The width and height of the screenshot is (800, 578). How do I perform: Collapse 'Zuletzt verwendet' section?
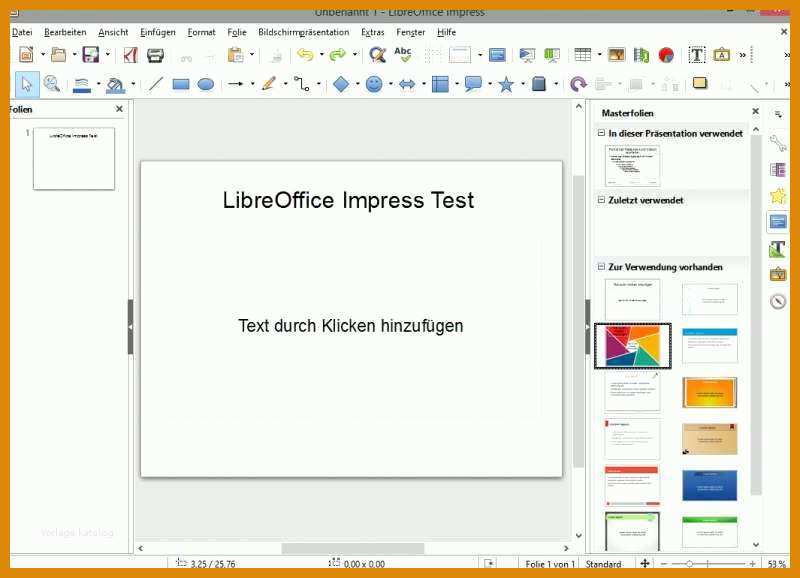coord(601,200)
